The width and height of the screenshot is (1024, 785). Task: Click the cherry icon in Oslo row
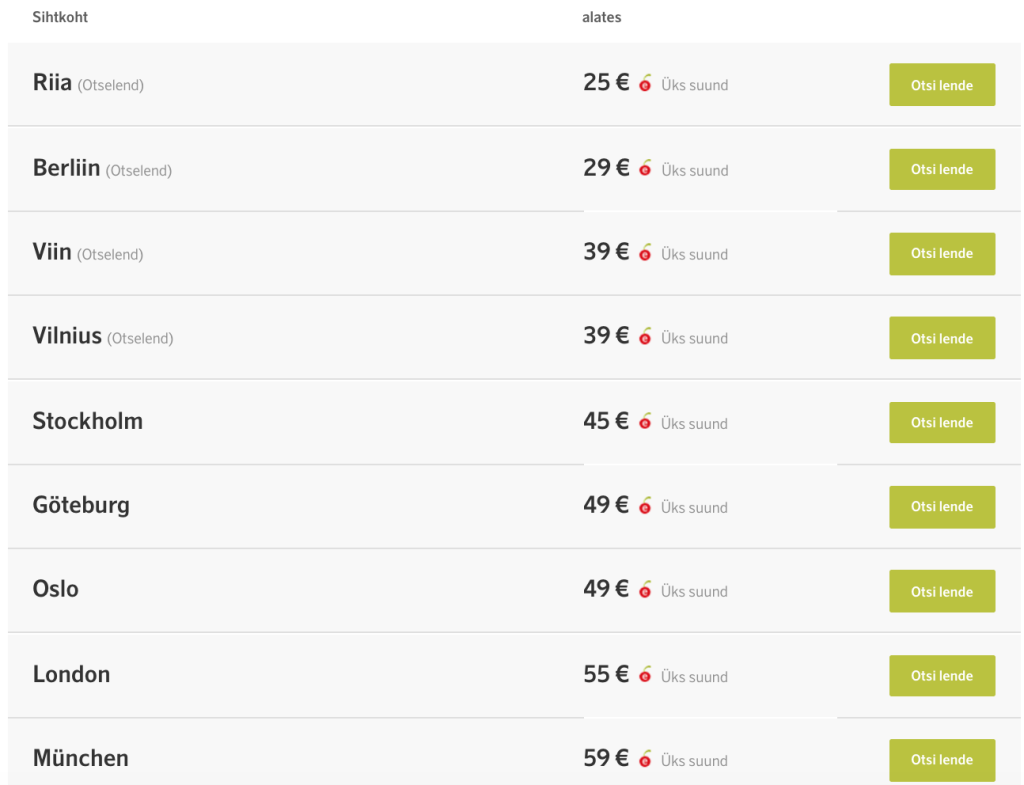(645, 590)
